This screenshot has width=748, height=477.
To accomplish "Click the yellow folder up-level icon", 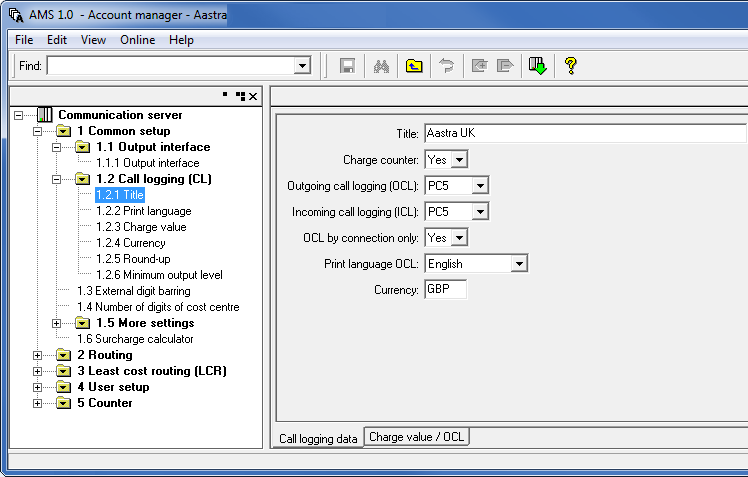I will (x=413, y=66).
